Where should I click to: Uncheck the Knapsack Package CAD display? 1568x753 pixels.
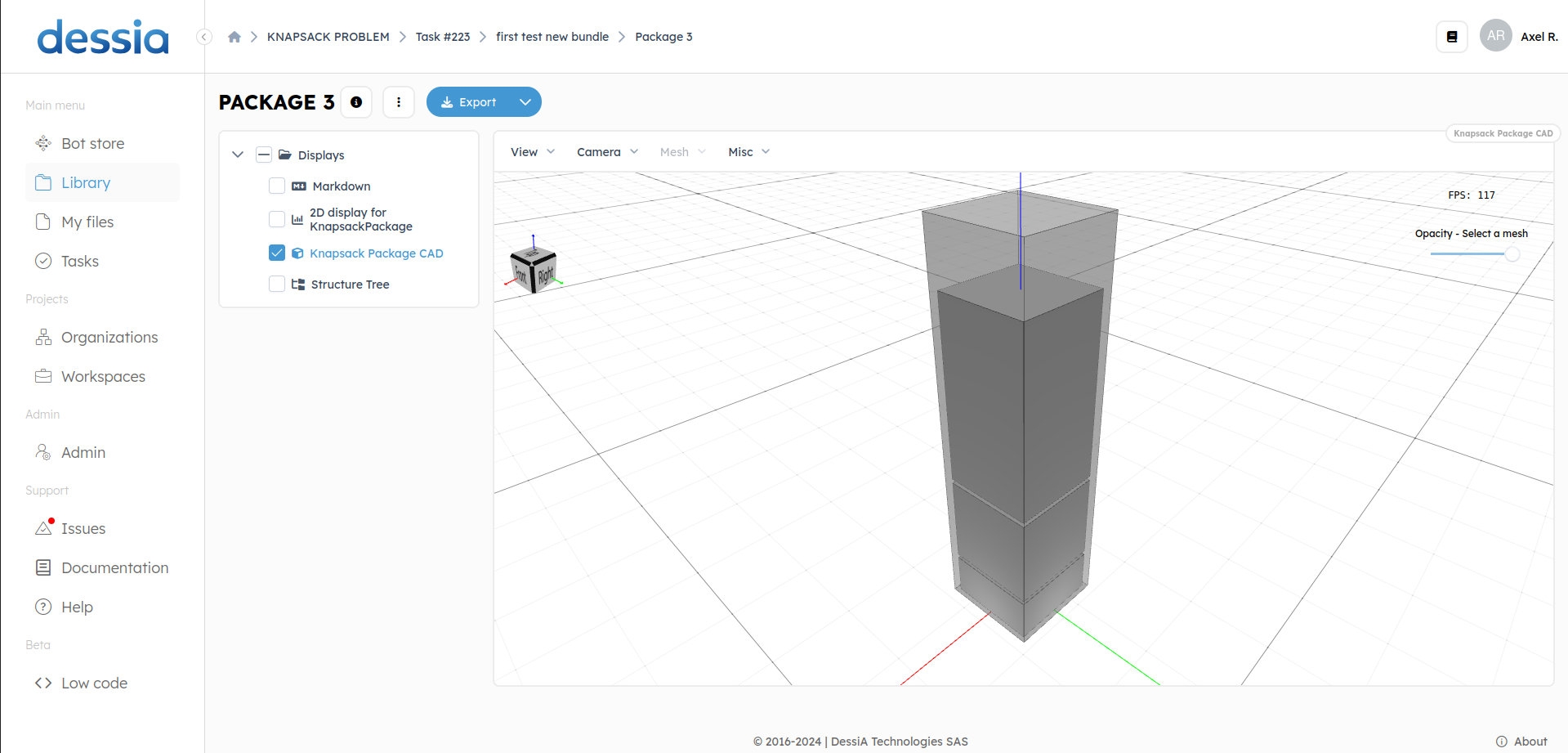[277, 253]
